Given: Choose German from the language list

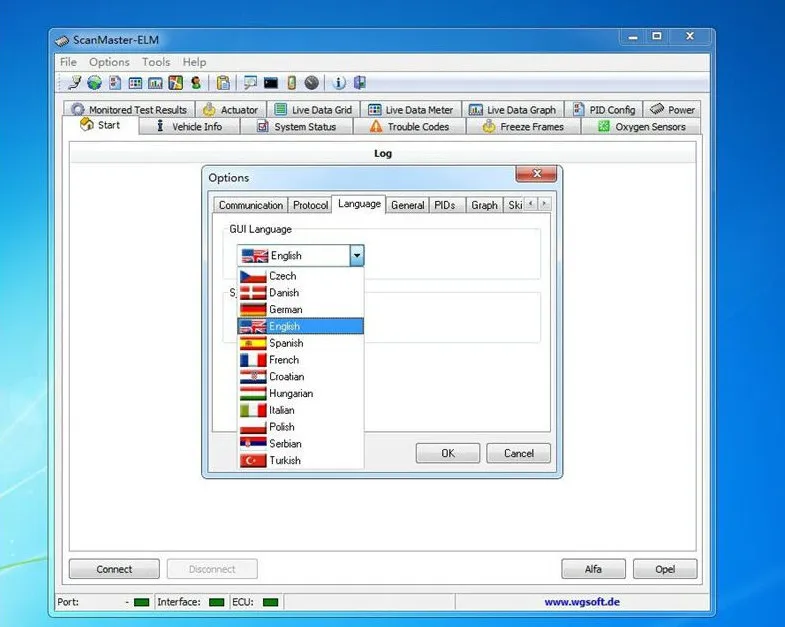Looking at the screenshot, I should (300, 309).
